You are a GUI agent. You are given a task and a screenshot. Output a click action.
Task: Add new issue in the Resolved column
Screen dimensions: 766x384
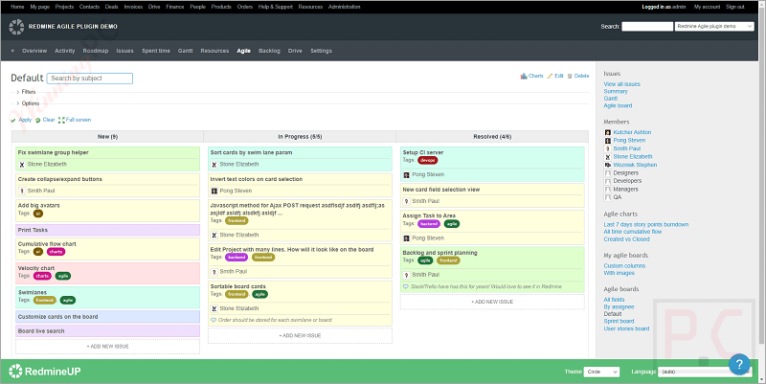click(x=492, y=302)
